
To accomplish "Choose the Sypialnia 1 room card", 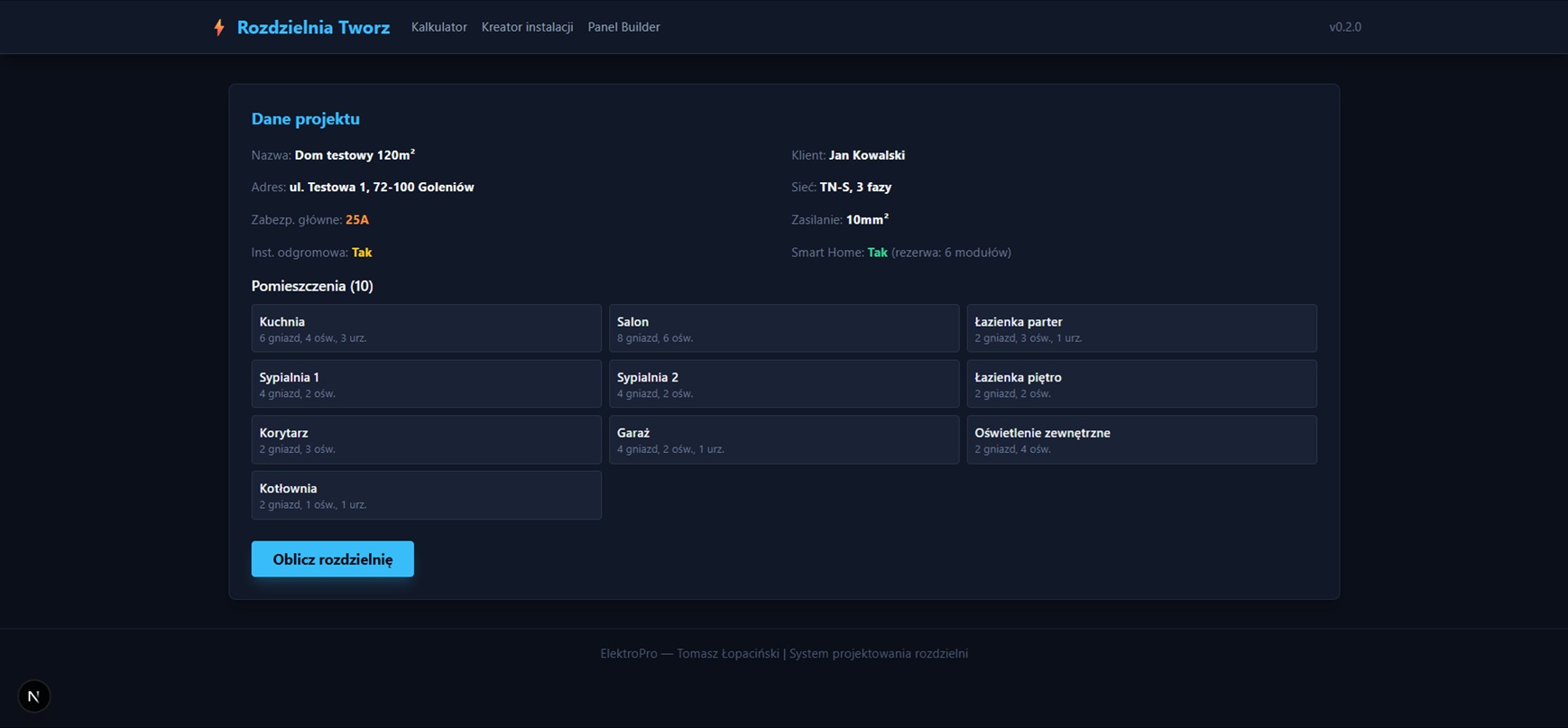I will 426,384.
